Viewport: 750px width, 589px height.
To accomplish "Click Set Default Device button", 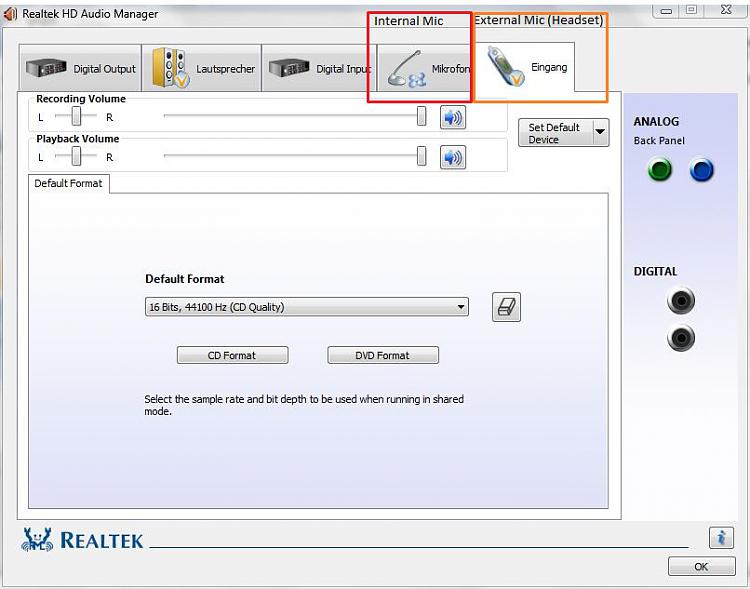I will (x=555, y=133).
